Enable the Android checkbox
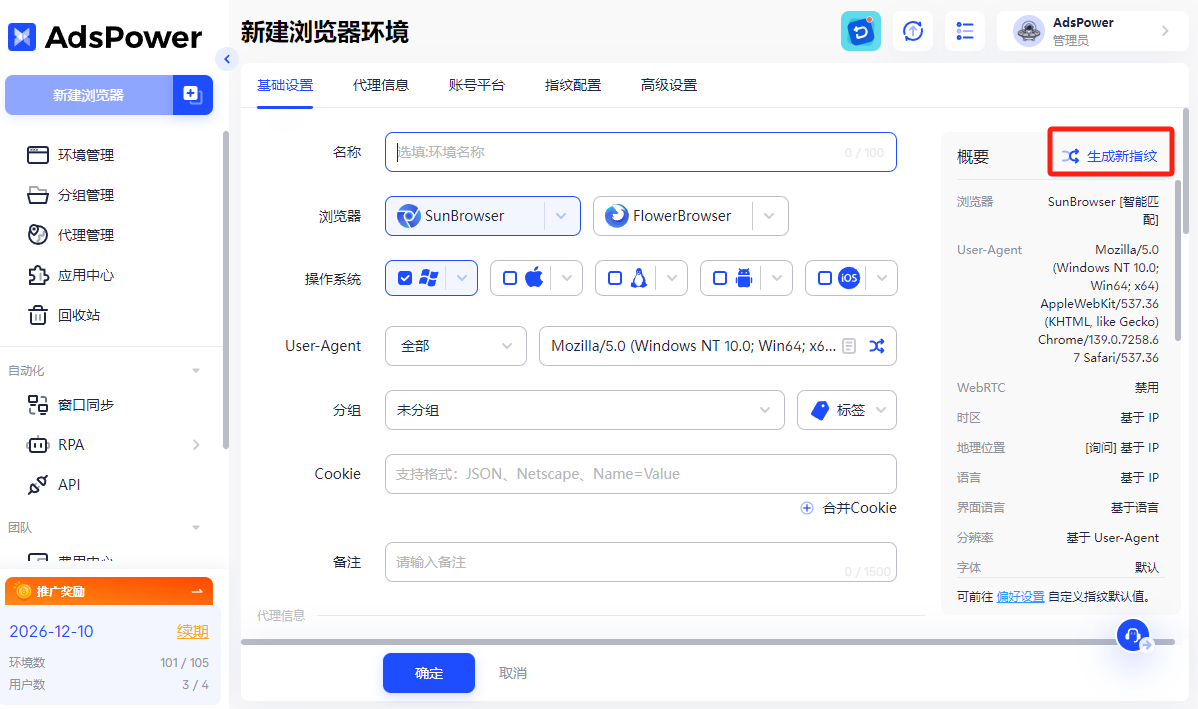The image size is (1198, 709). point(720,278)
